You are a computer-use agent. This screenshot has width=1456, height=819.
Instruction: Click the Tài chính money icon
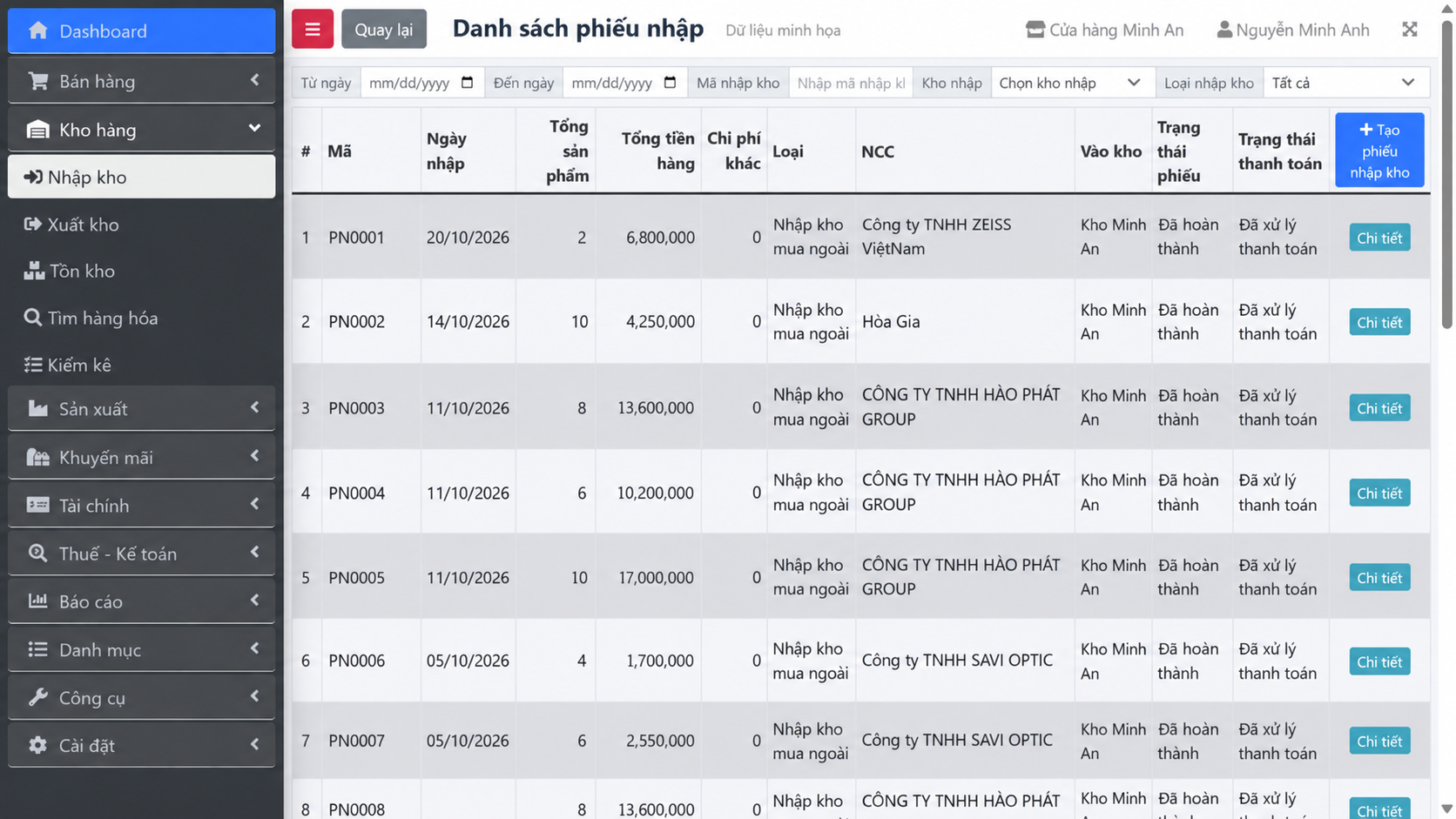37,505
